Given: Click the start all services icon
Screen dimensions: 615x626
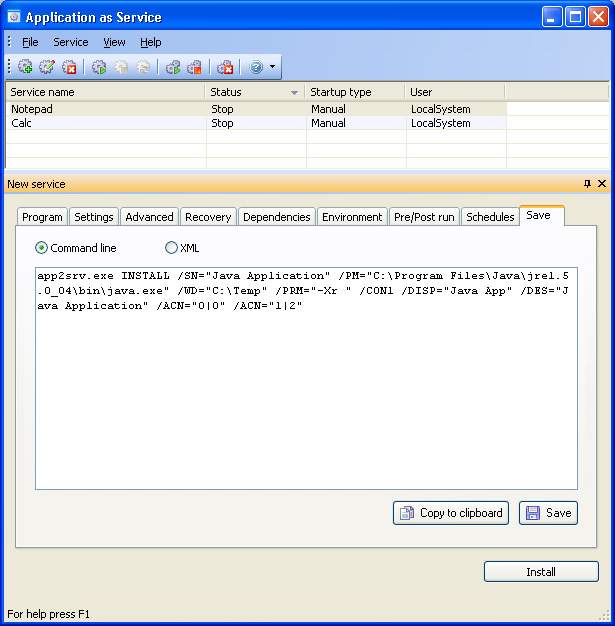Looking at the screenshot, I should [x=173, y=67].
